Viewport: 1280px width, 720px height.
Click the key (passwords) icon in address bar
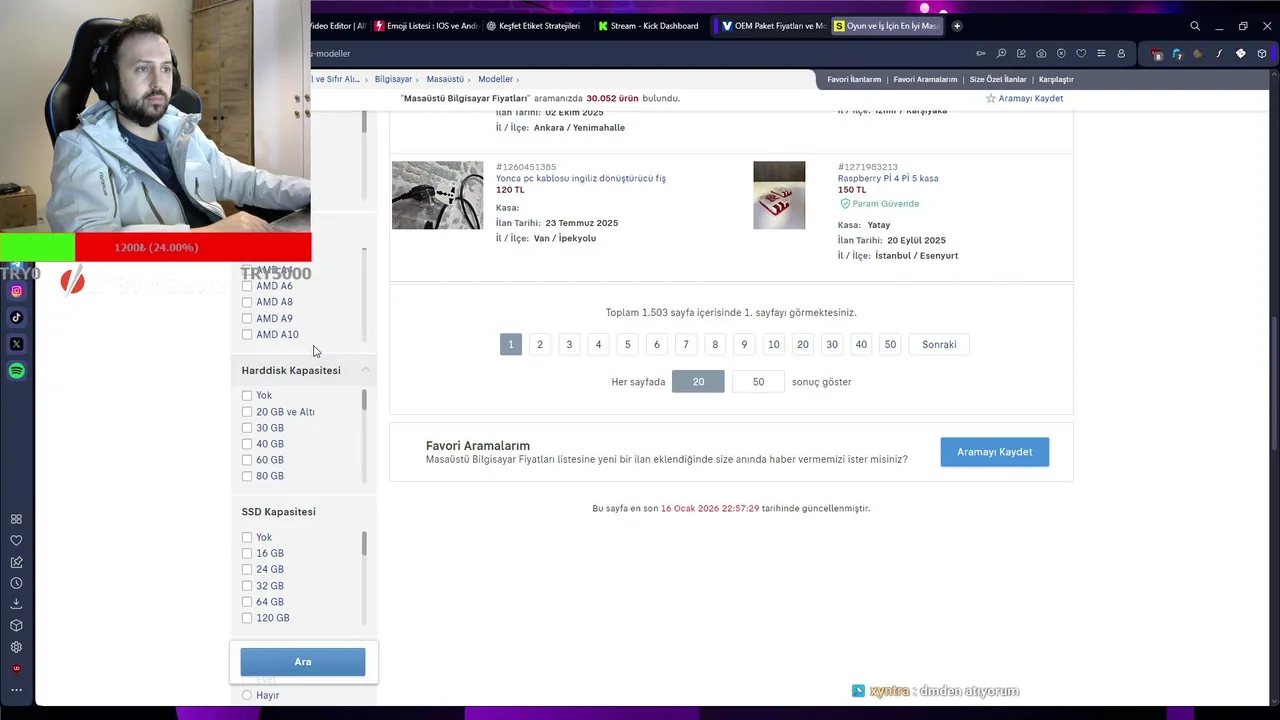pos(981,53)
